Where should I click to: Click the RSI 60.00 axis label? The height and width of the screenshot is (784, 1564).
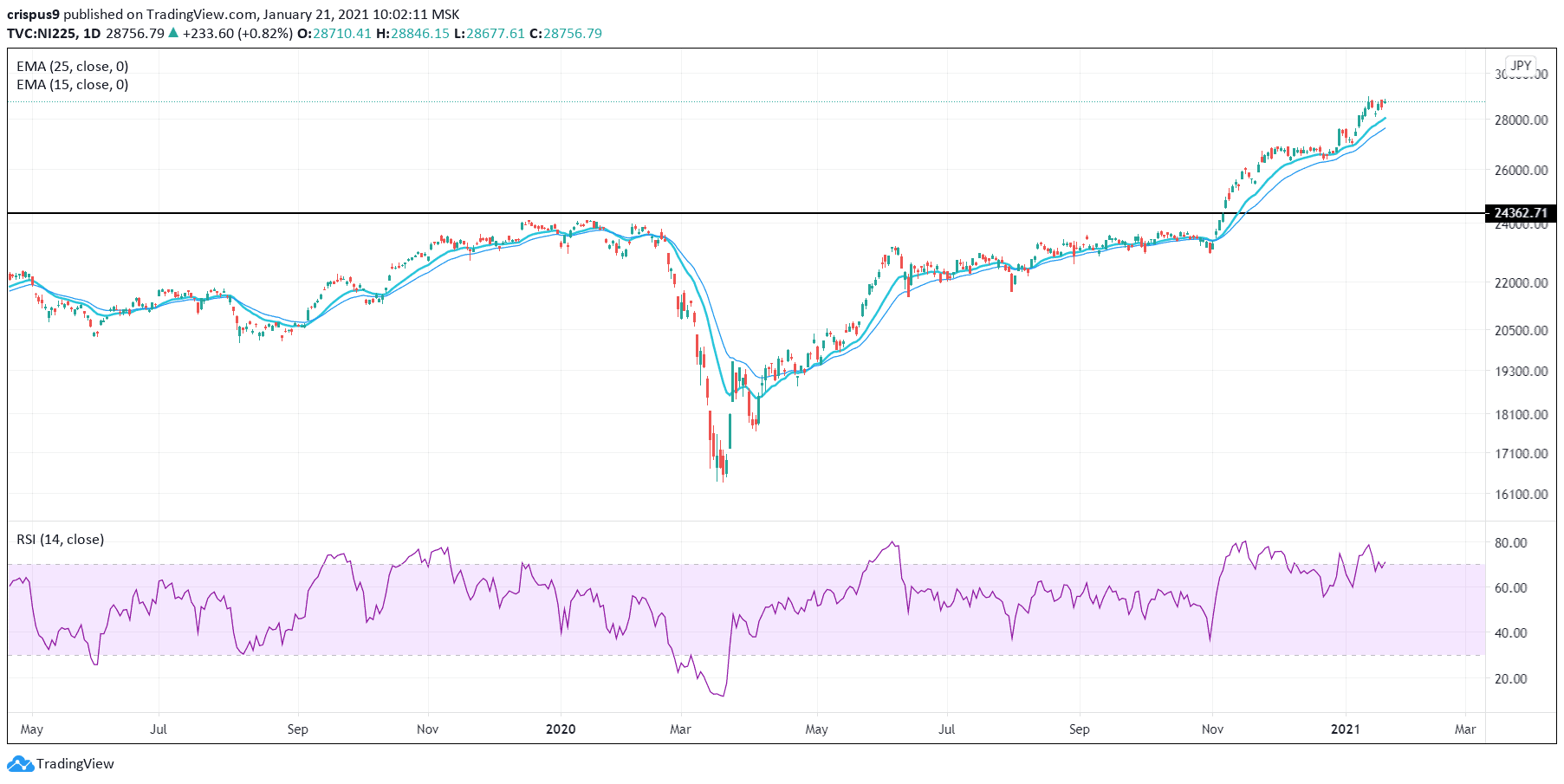pos(1511,587)
